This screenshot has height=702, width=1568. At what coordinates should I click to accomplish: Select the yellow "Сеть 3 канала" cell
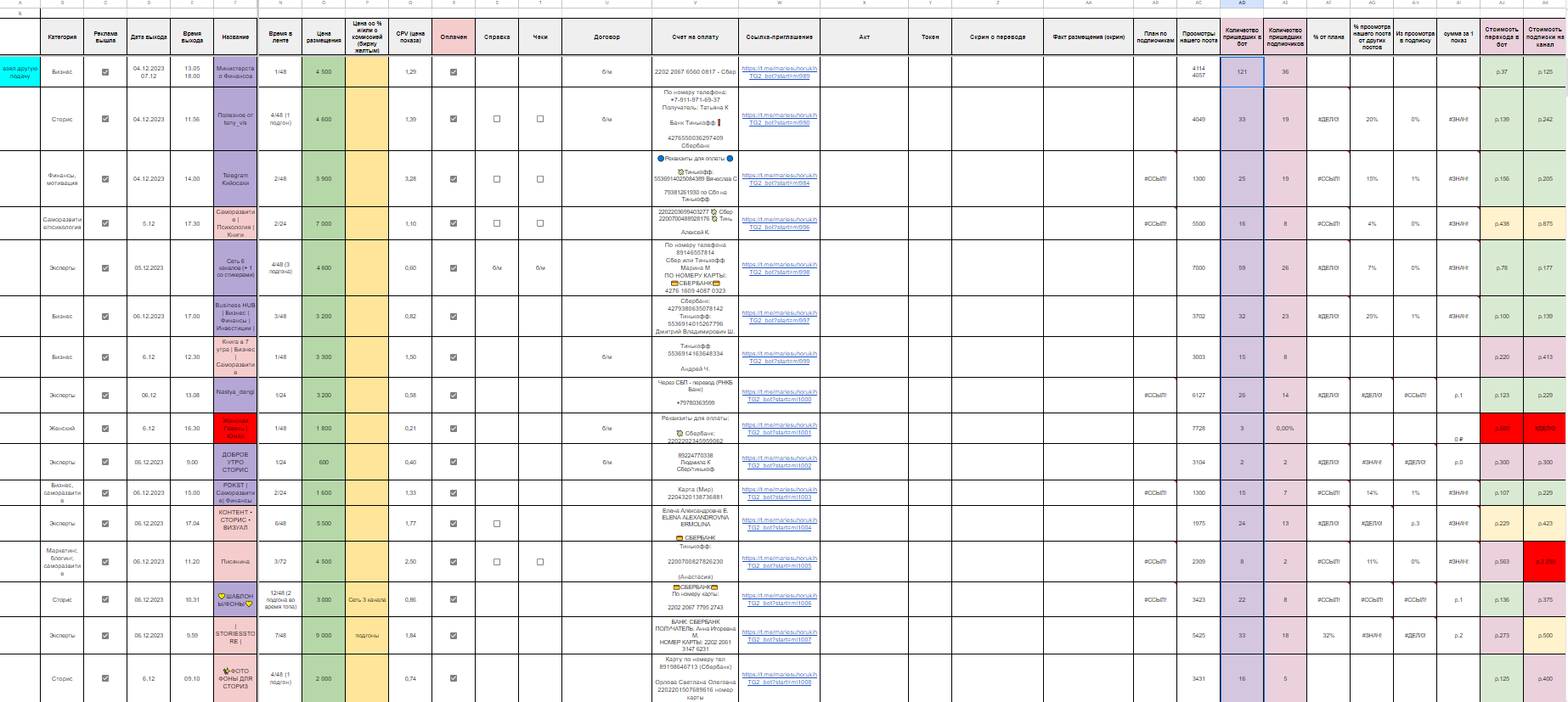coord(367,600)
